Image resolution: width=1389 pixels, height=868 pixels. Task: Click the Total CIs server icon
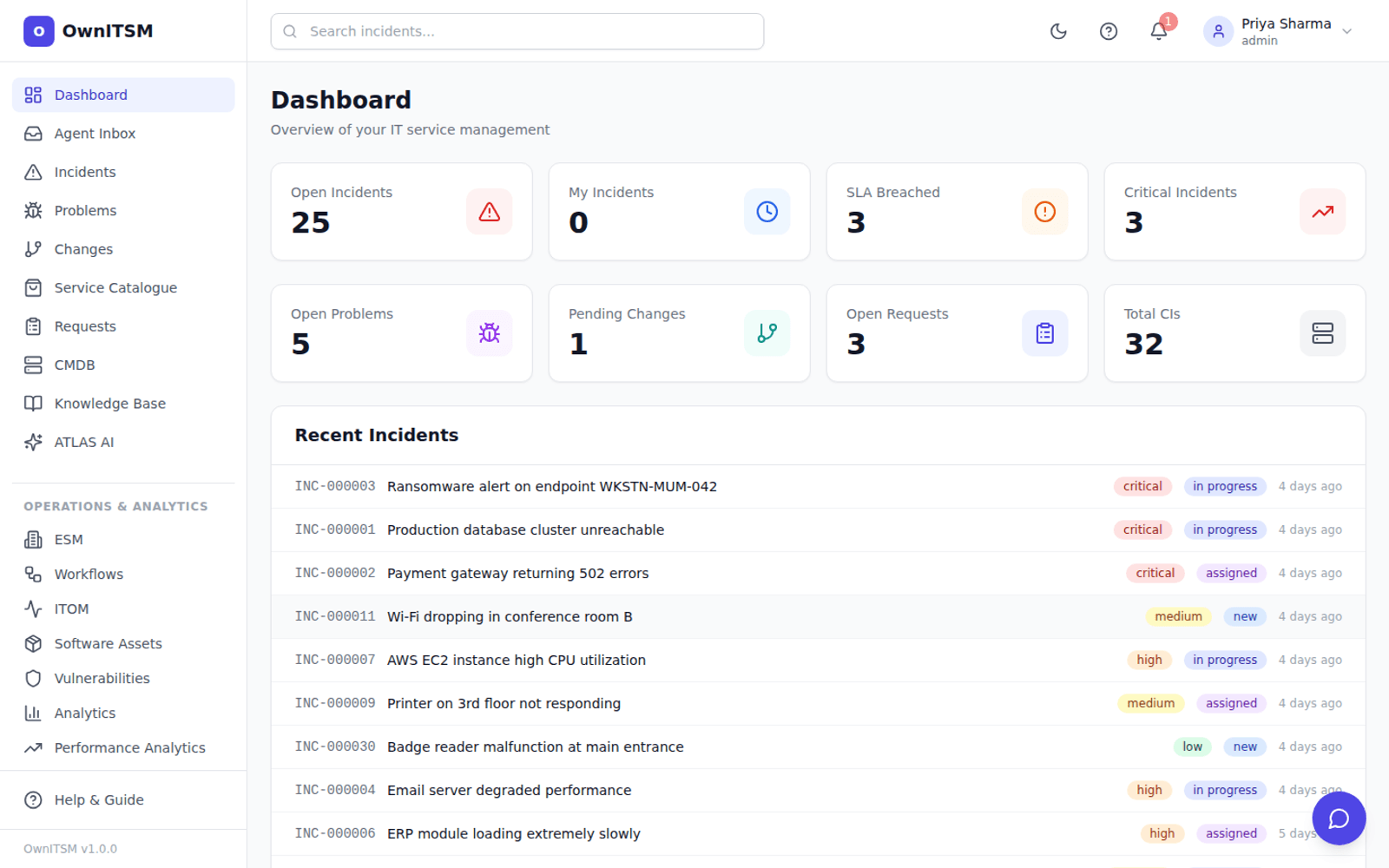pos(1323,333)
